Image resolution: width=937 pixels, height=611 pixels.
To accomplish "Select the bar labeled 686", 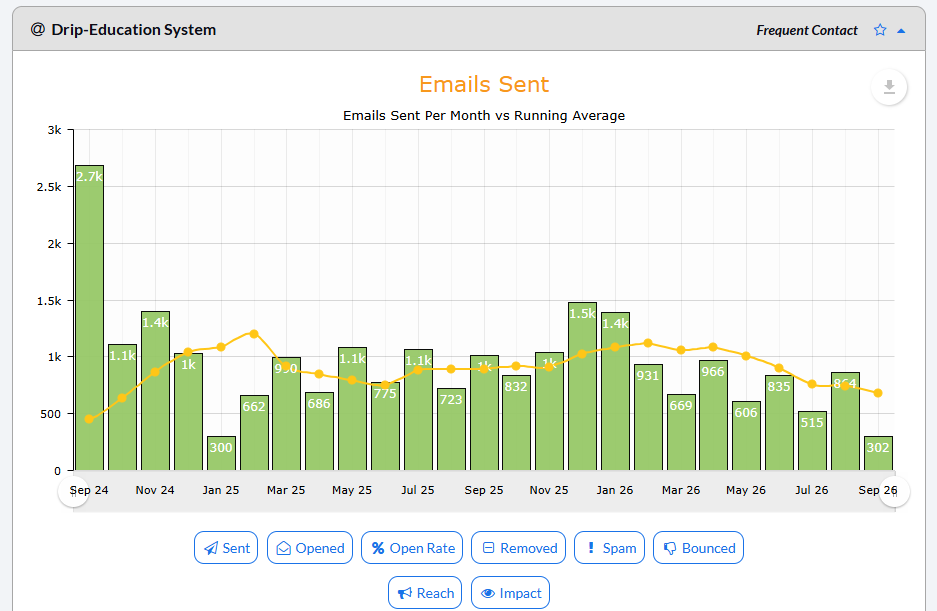I will point(319,432).
